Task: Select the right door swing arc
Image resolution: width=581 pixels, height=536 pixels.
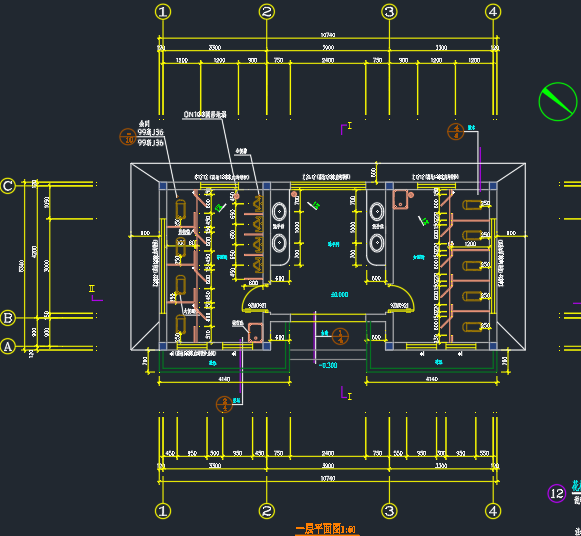Action: pyautogui.click(x=401, y=298)
